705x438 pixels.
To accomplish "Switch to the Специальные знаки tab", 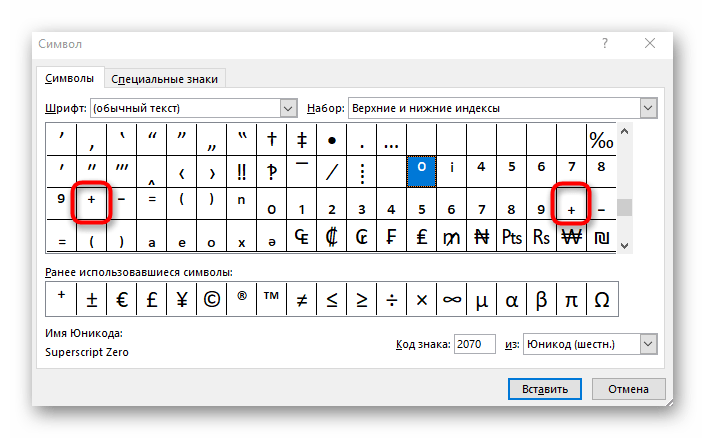I will click(x=166, y=79).
